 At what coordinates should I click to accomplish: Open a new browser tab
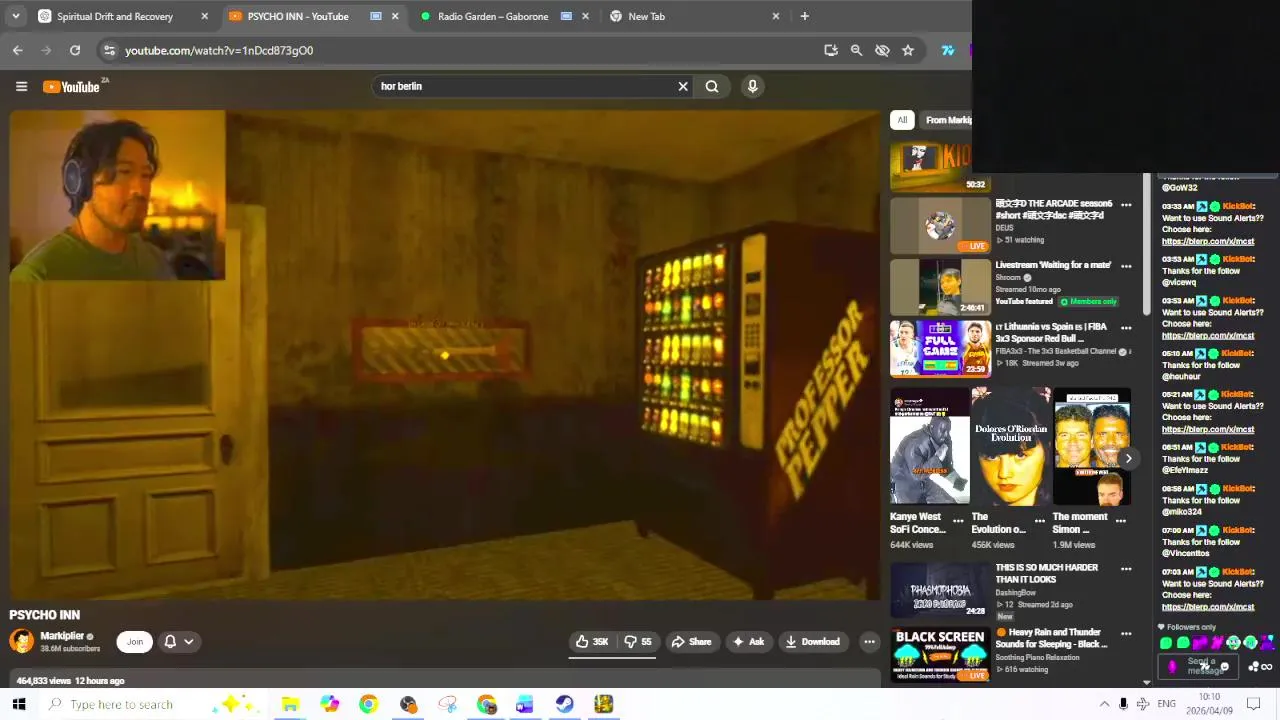804,16
